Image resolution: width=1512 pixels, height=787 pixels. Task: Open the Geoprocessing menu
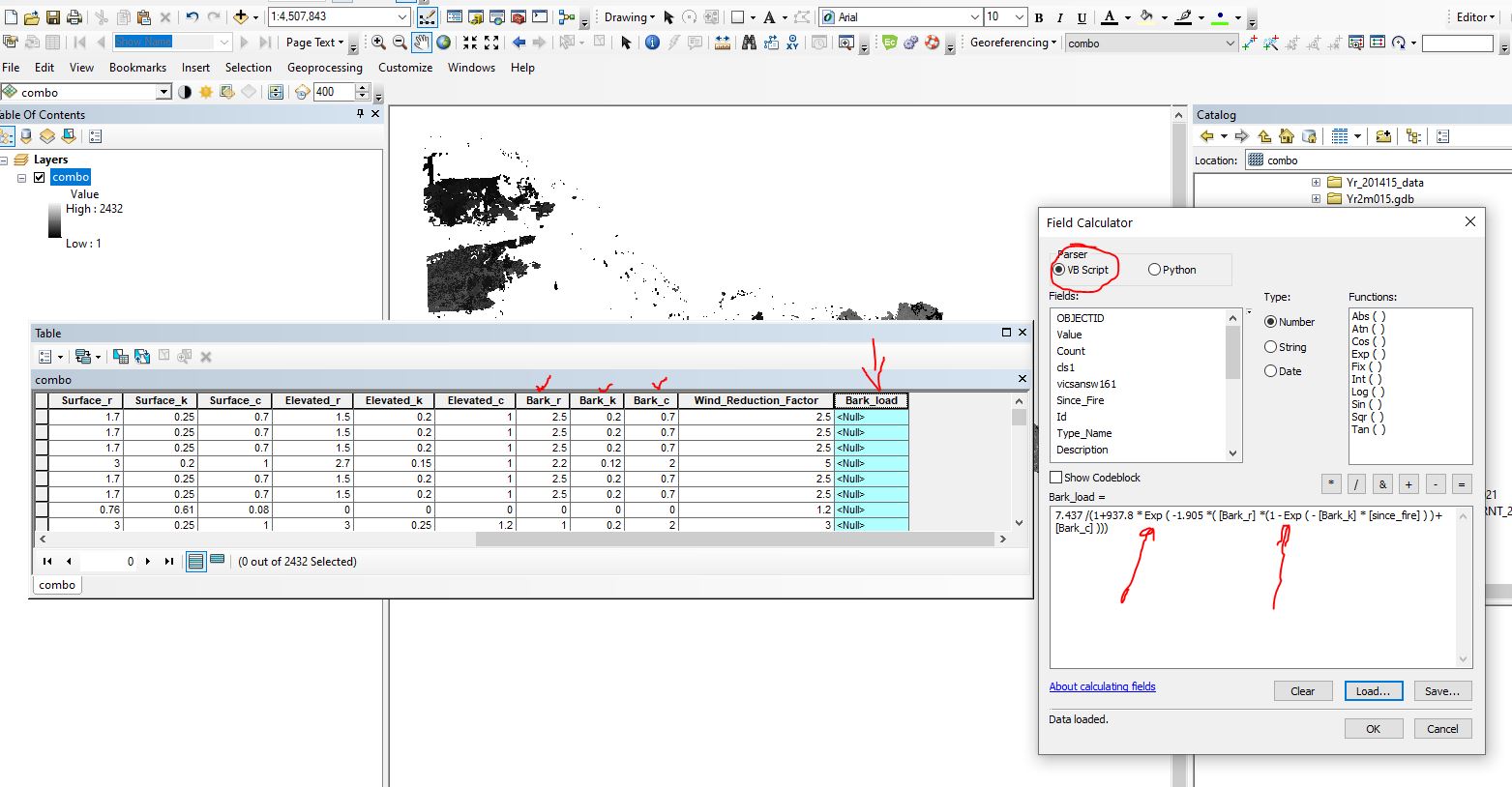coord(324,68)
